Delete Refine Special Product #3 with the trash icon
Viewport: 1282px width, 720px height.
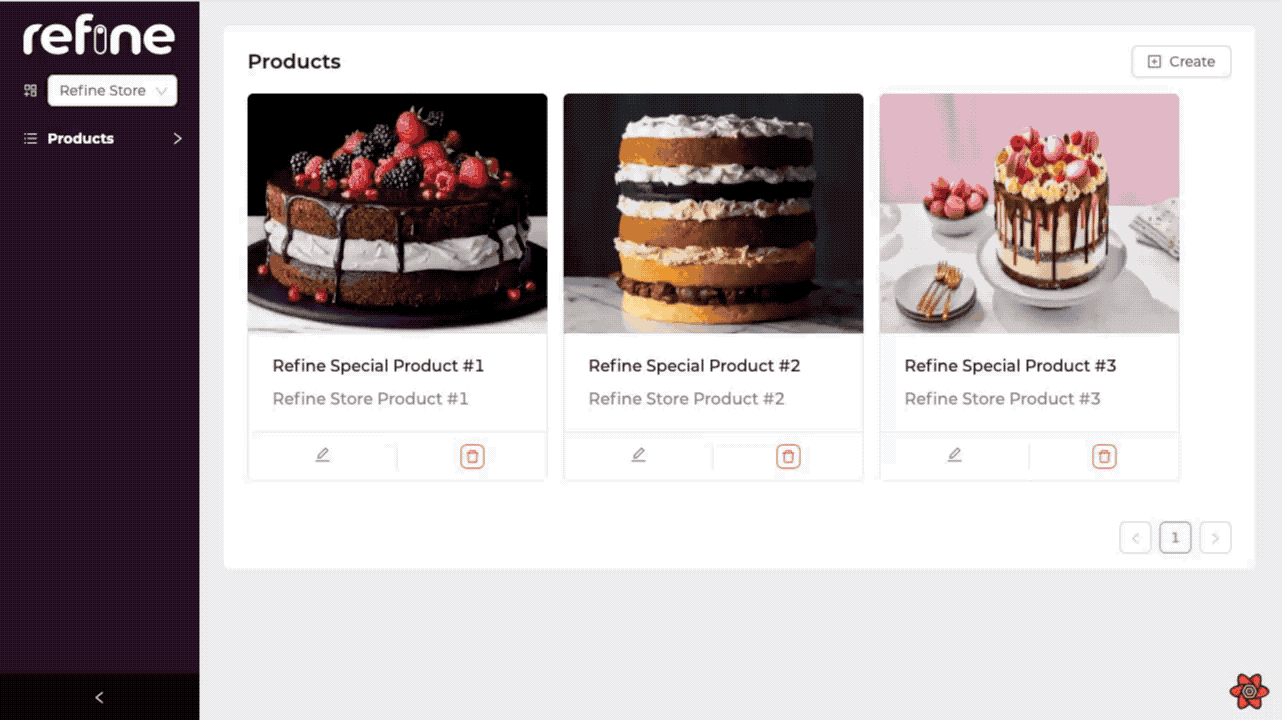click(x=1104, y=456)
